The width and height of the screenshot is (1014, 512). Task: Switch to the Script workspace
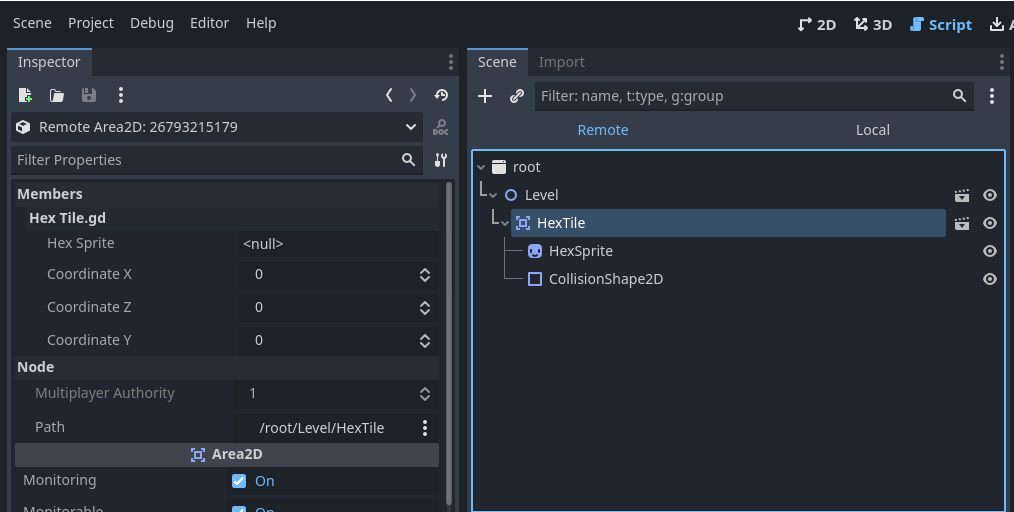coord(940,25)
